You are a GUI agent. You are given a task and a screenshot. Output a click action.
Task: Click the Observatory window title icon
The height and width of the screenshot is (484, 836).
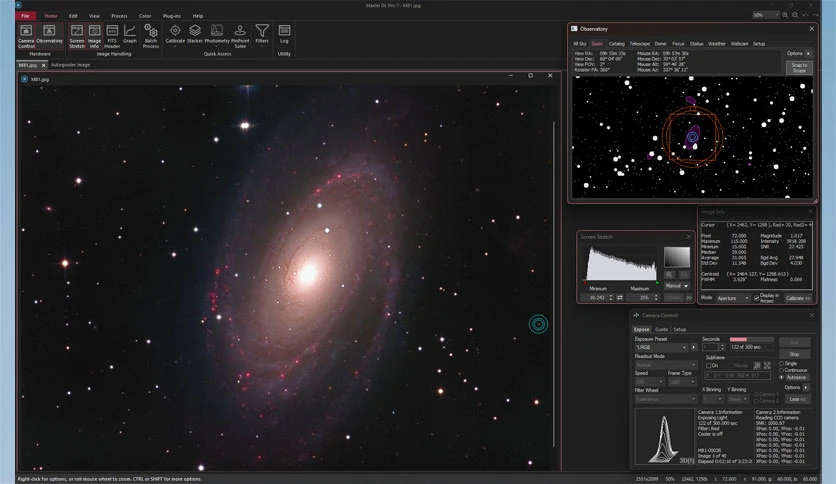click(574, 29)
